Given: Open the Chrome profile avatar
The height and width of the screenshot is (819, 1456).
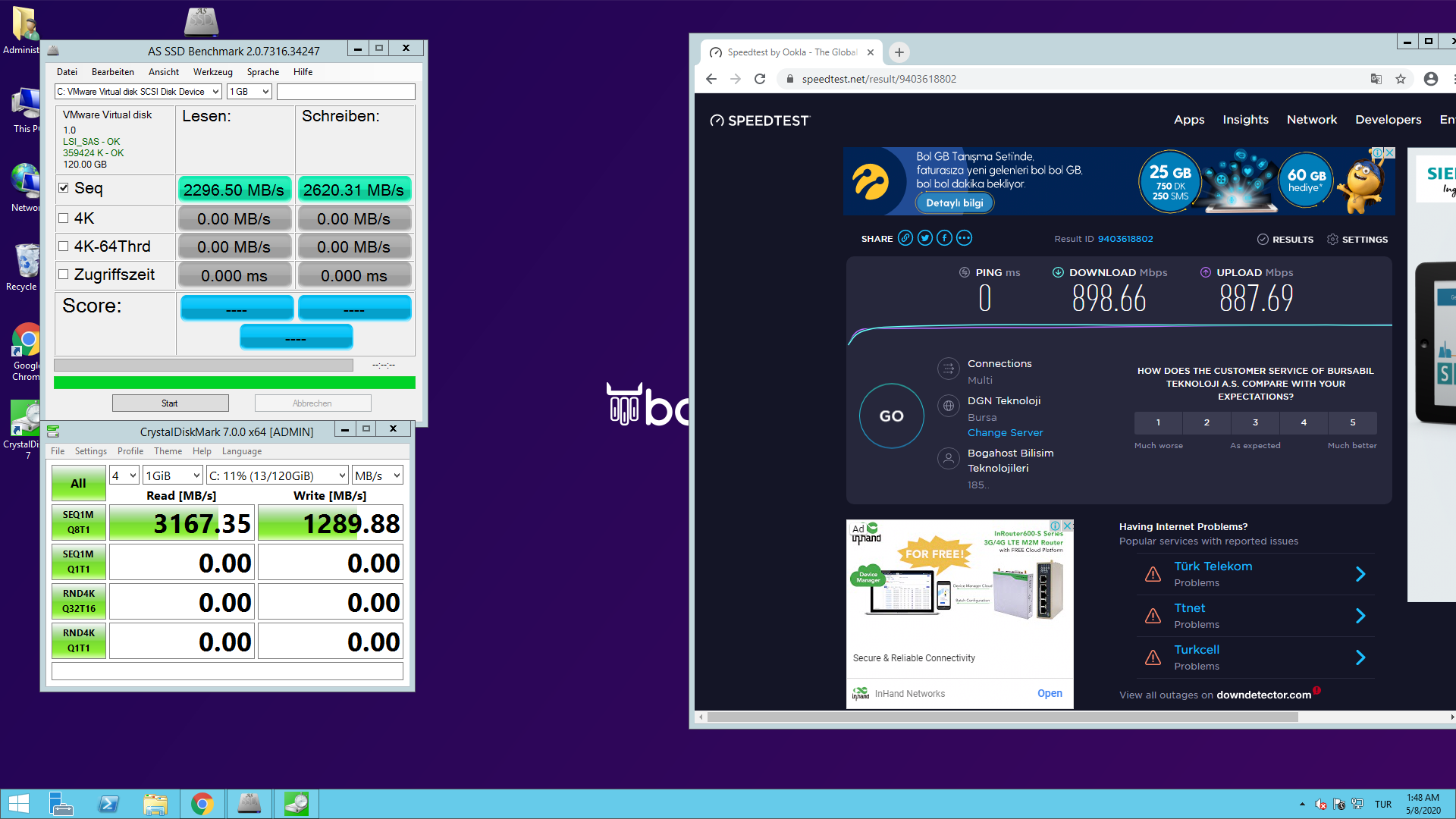Looking at the screenshot, I should pyautogui.click(x=1431, y=79).
